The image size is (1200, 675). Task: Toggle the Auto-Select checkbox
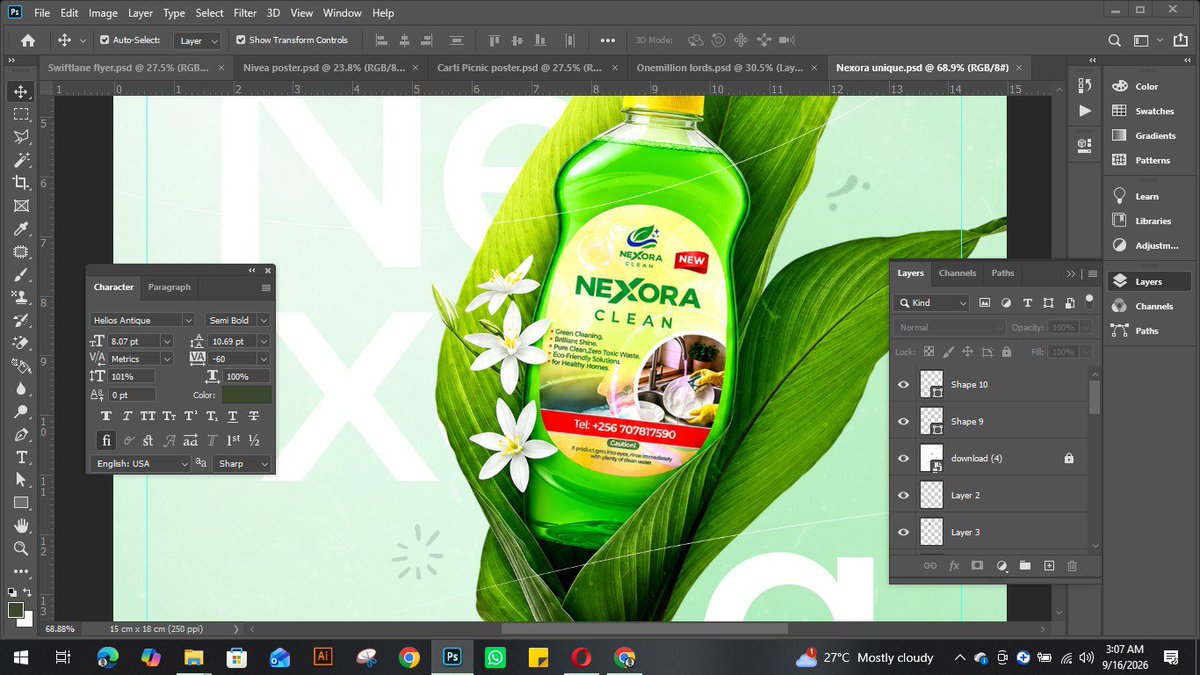104,40
